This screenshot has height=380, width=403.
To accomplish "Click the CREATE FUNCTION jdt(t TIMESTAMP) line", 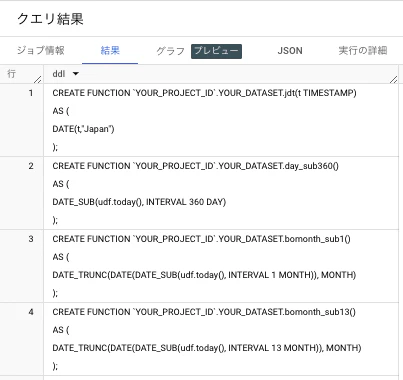I will [204, 93].
